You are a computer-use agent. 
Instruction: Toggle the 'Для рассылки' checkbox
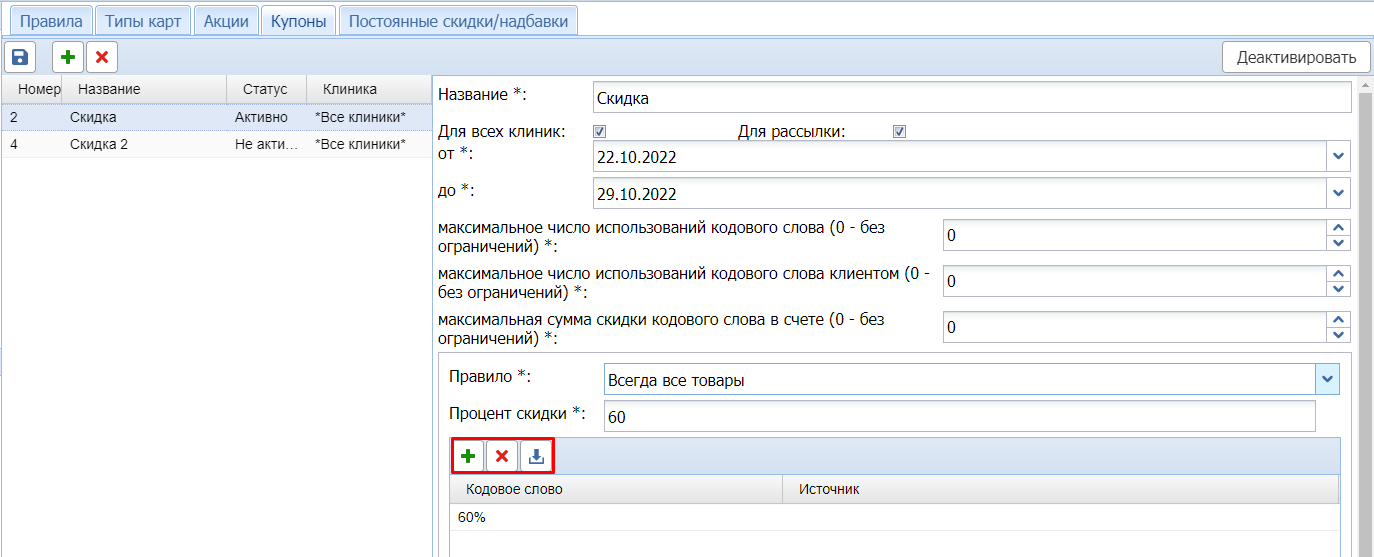(899, 132)
